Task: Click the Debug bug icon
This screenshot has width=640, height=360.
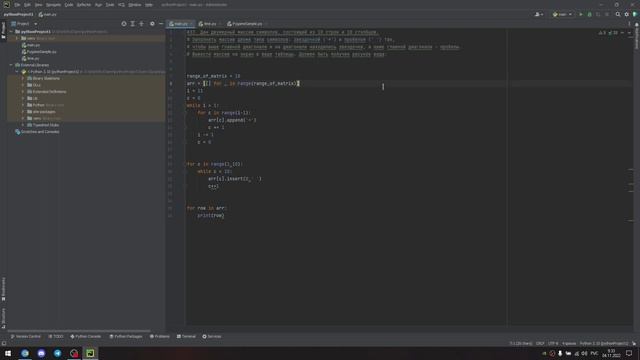Action: pos(589,14)
